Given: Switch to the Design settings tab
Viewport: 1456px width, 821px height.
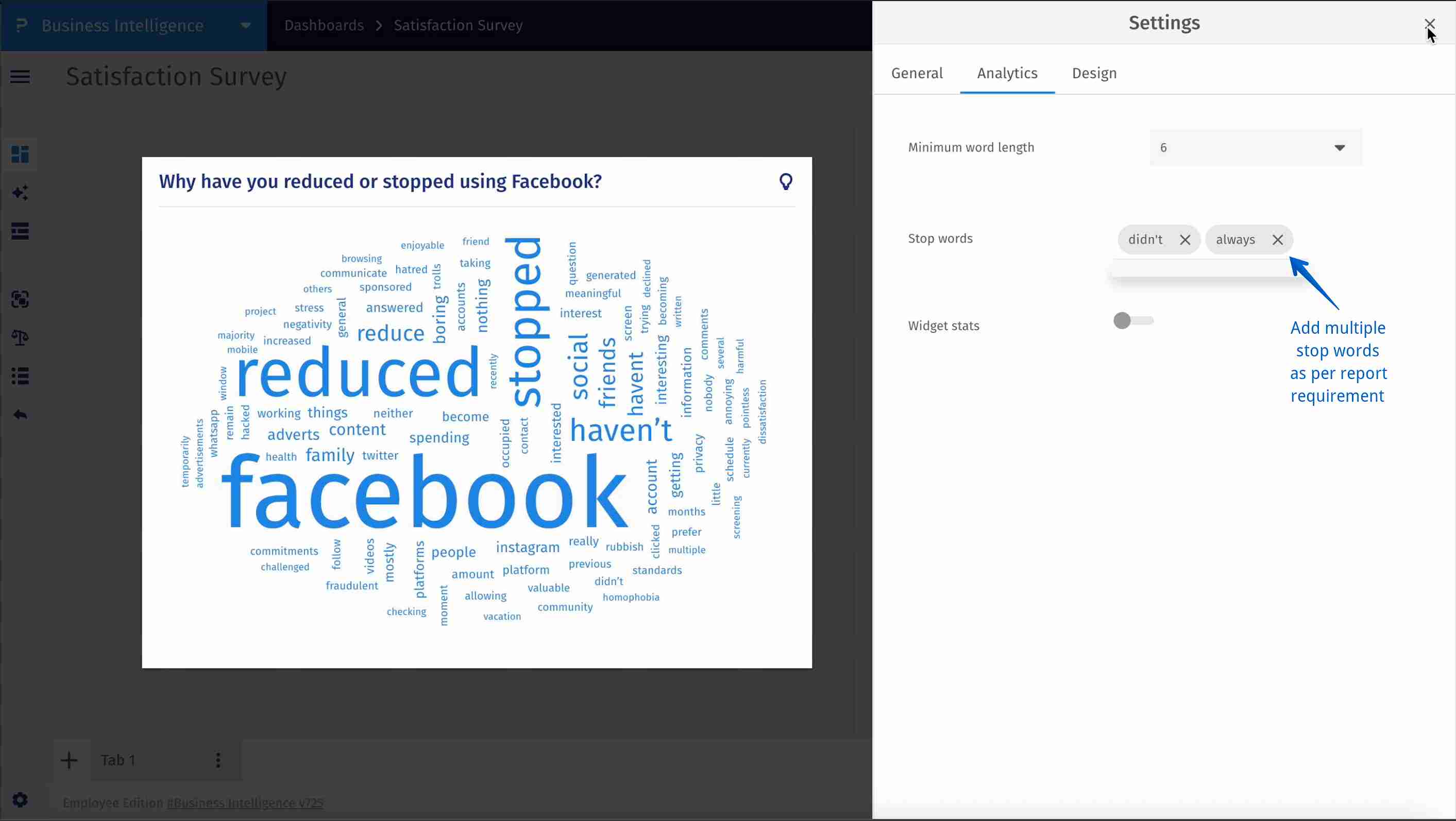Looking at the screenshot, I should tap(1094, 73).
